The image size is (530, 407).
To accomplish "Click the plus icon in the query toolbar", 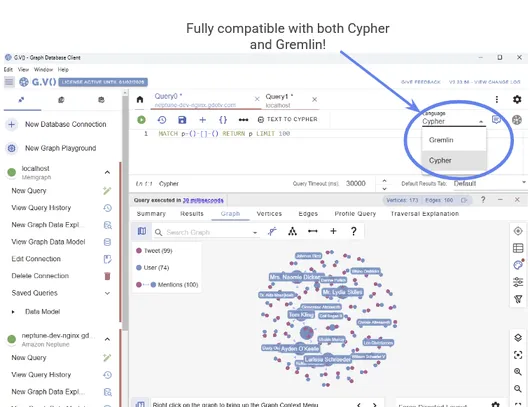I will (202, 120).
